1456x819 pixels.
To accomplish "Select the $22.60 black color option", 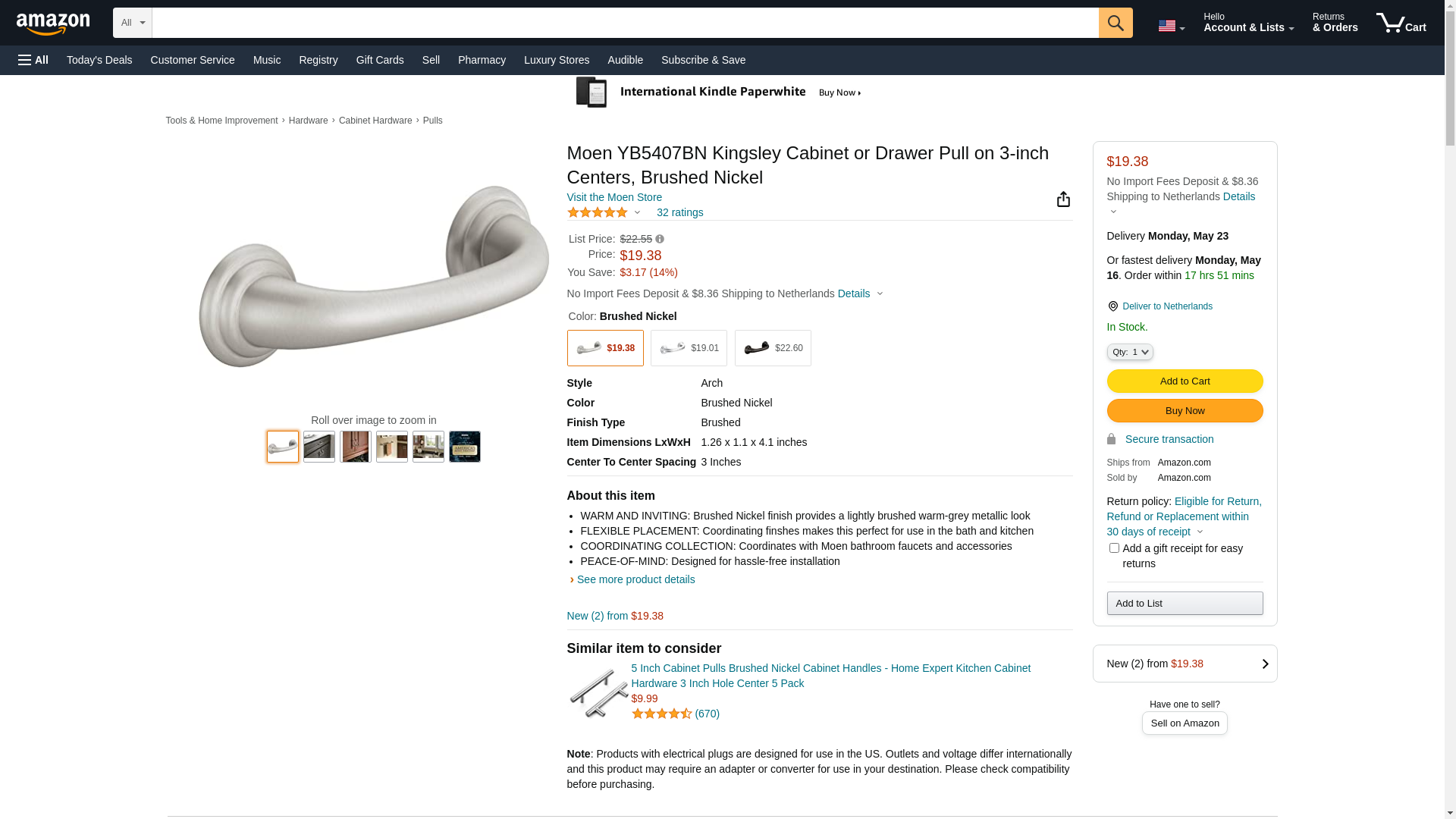I will tap(773, 348).
